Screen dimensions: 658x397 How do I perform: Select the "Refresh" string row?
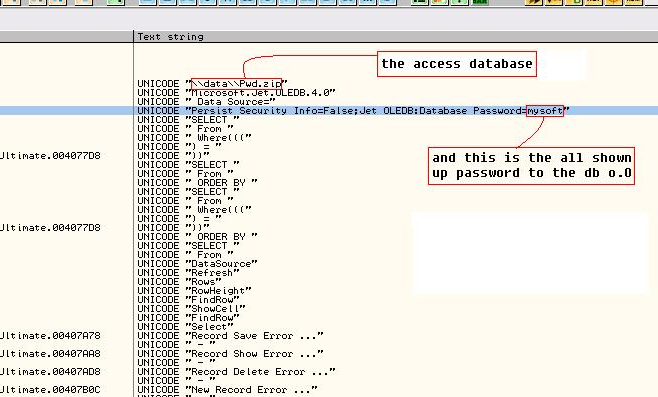[188, 273]
